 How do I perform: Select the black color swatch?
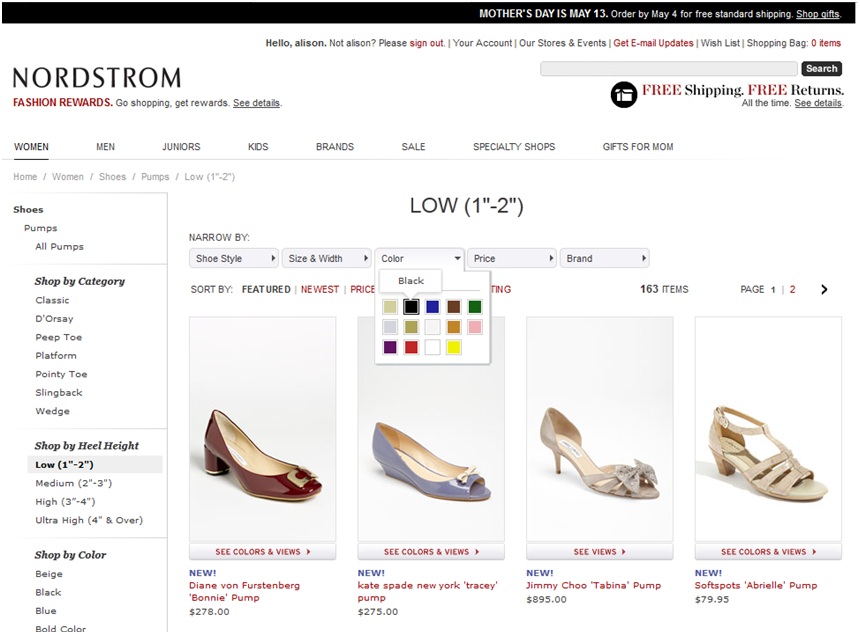411,307
